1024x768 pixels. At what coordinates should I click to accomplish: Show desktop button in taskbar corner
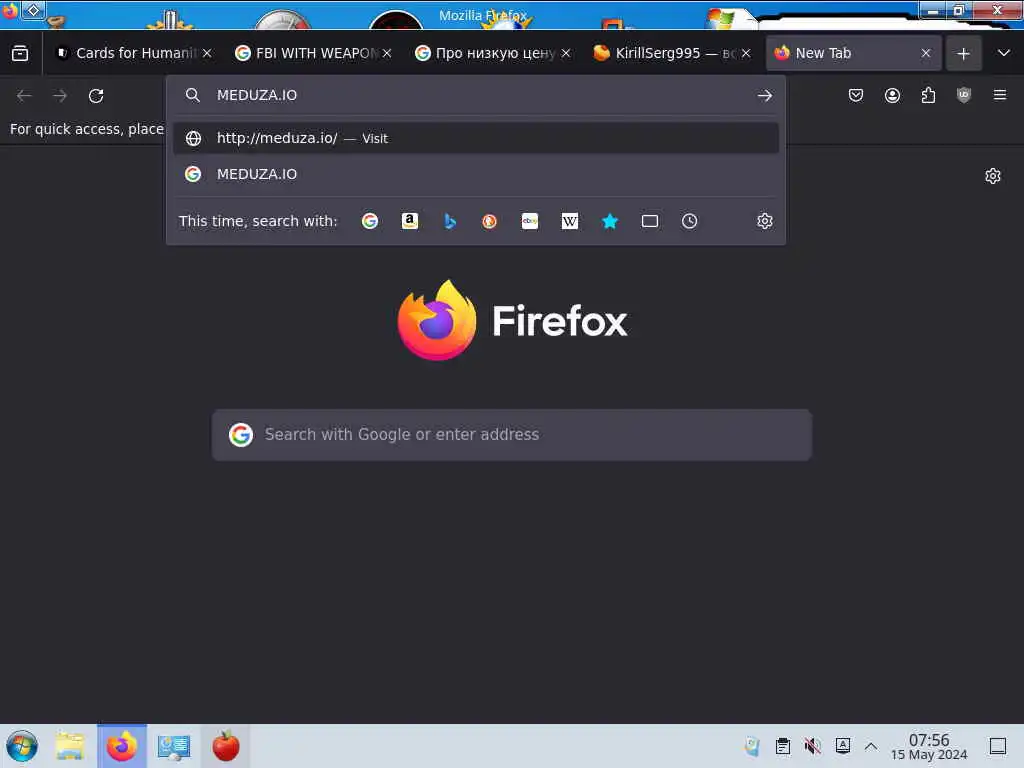(997, 746)
